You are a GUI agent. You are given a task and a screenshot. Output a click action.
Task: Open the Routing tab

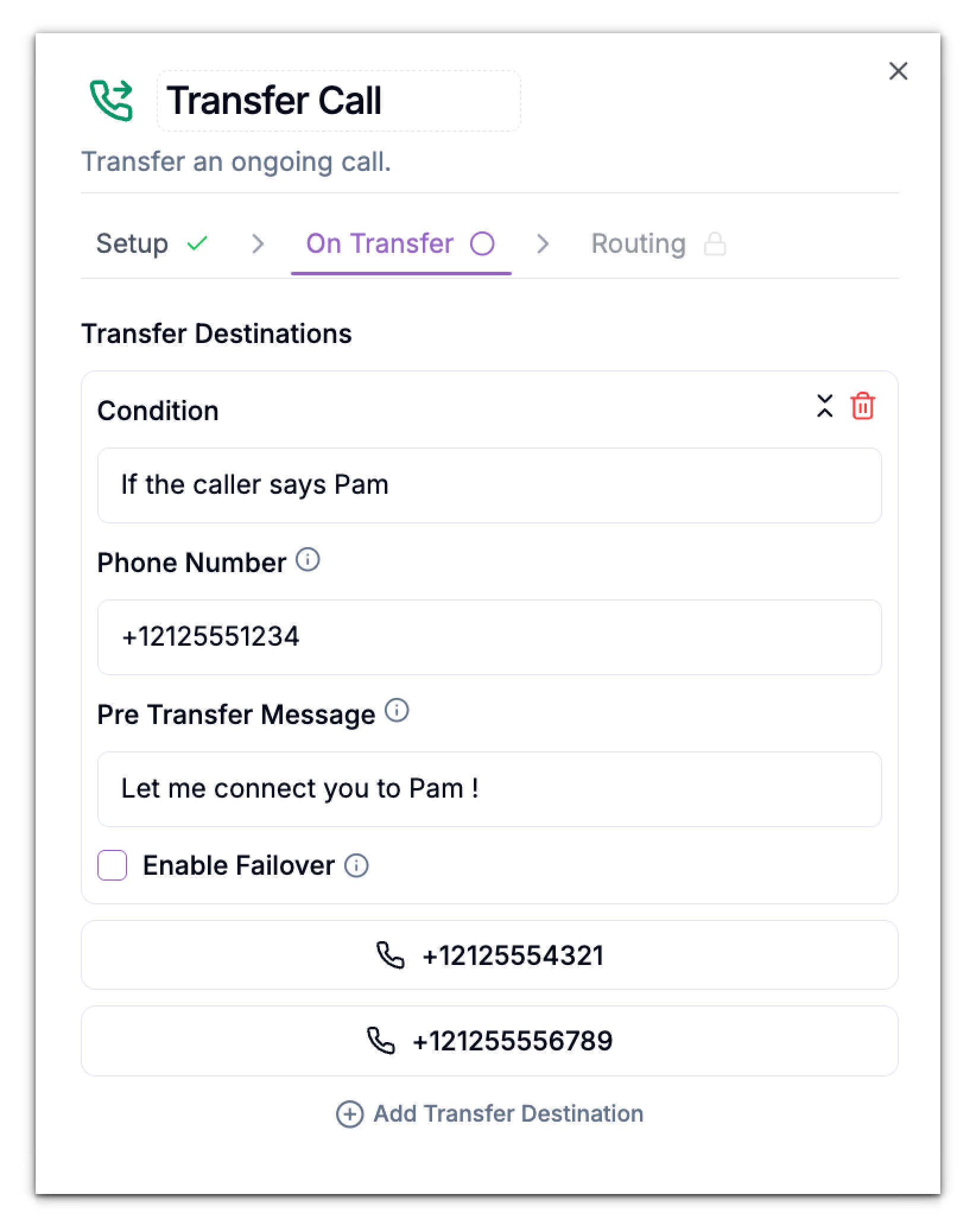click(638, 243)
